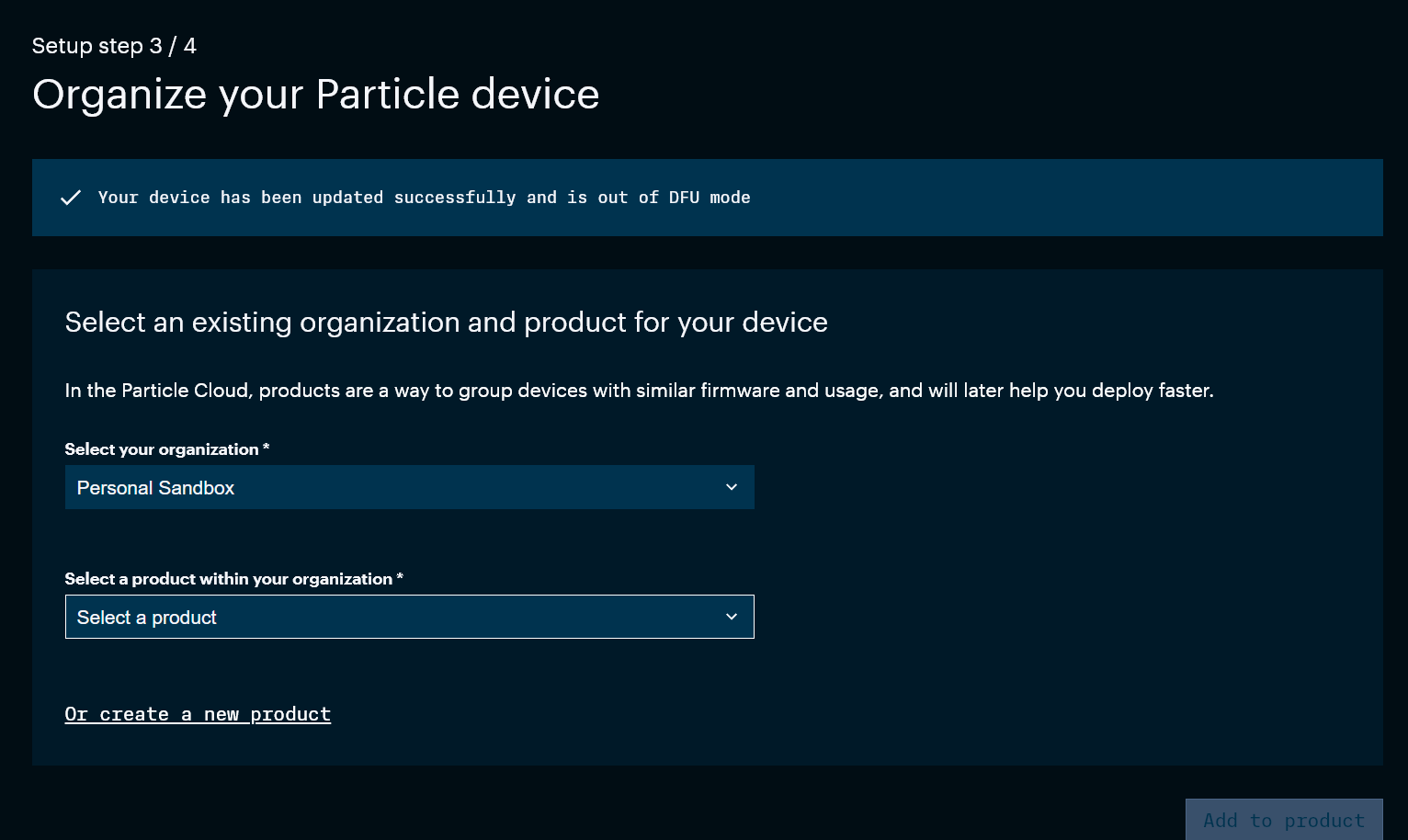Screen dimensions: 1408x840
Task: Open the Select a product dropdown
Action: point(409,617)
